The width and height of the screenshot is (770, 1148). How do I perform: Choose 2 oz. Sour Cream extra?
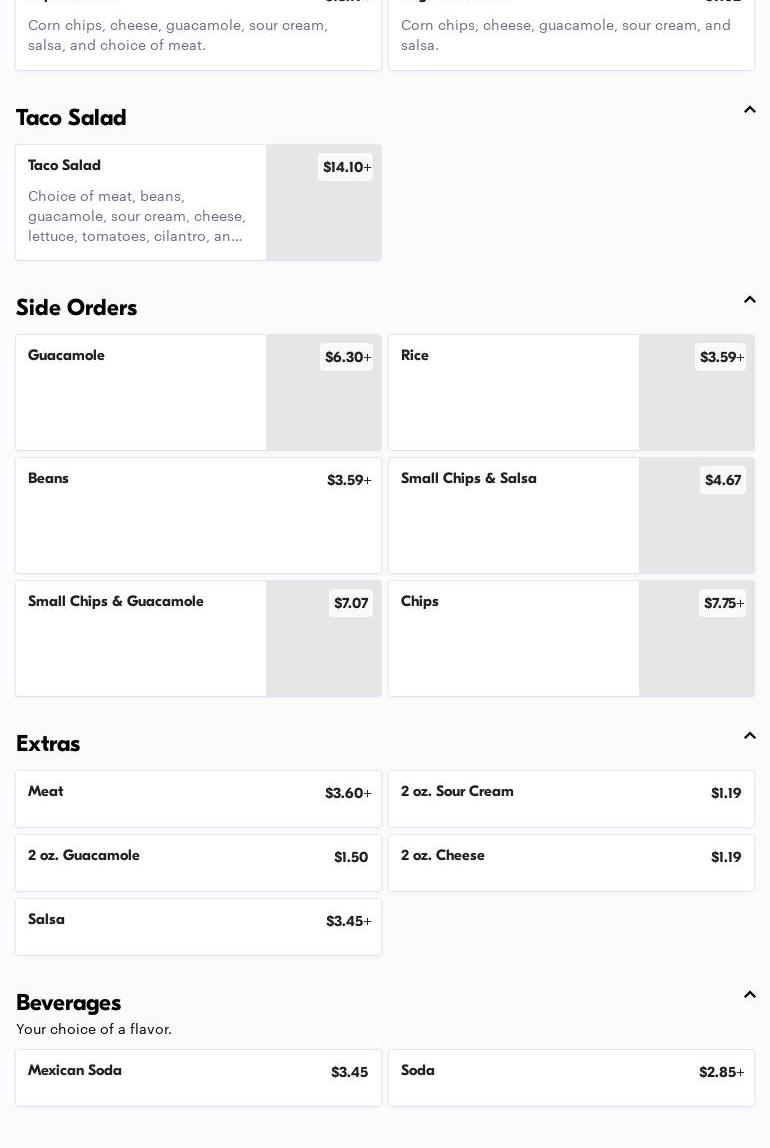click(x=571, y=798)
